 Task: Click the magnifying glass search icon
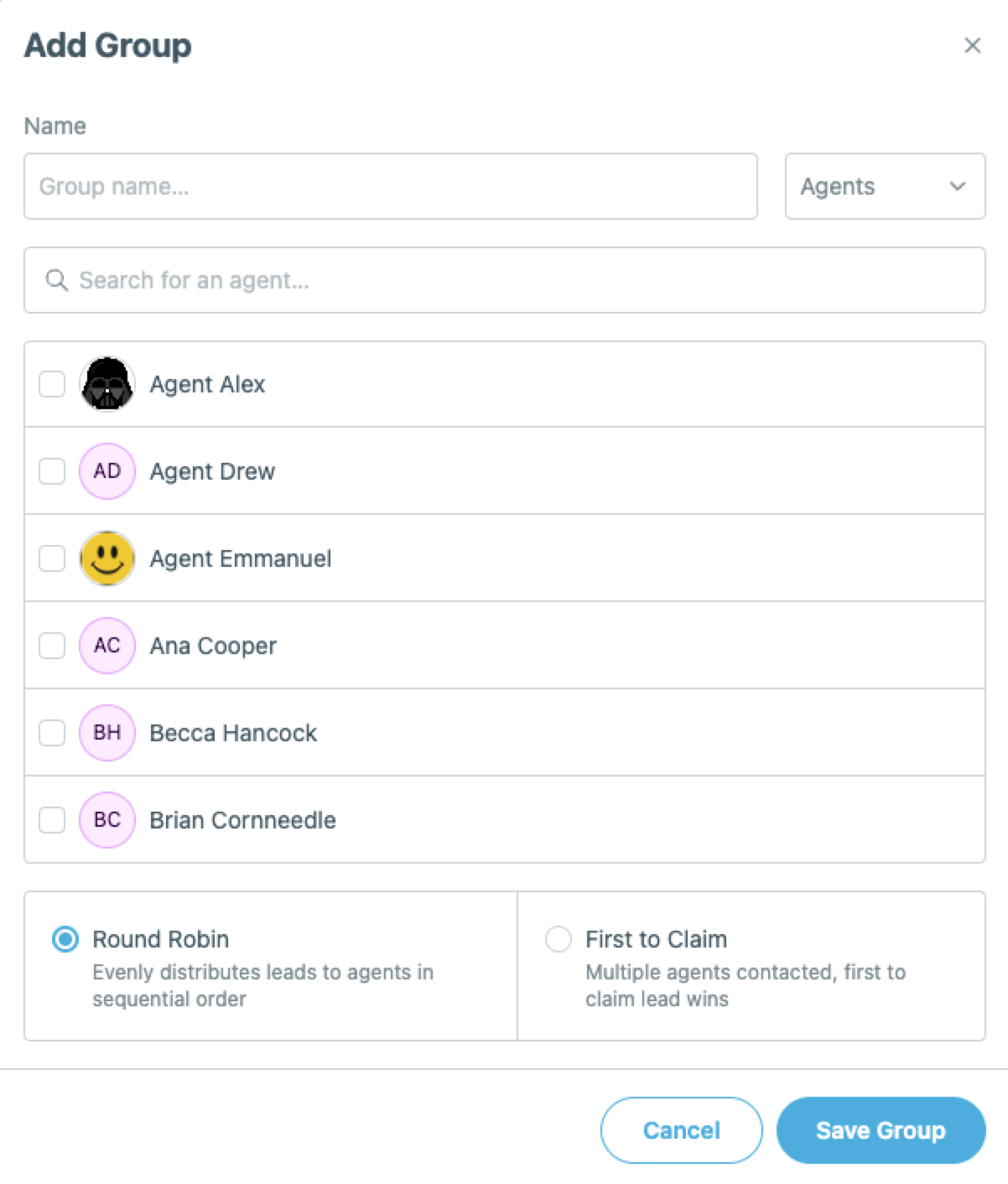pos(56,280)
